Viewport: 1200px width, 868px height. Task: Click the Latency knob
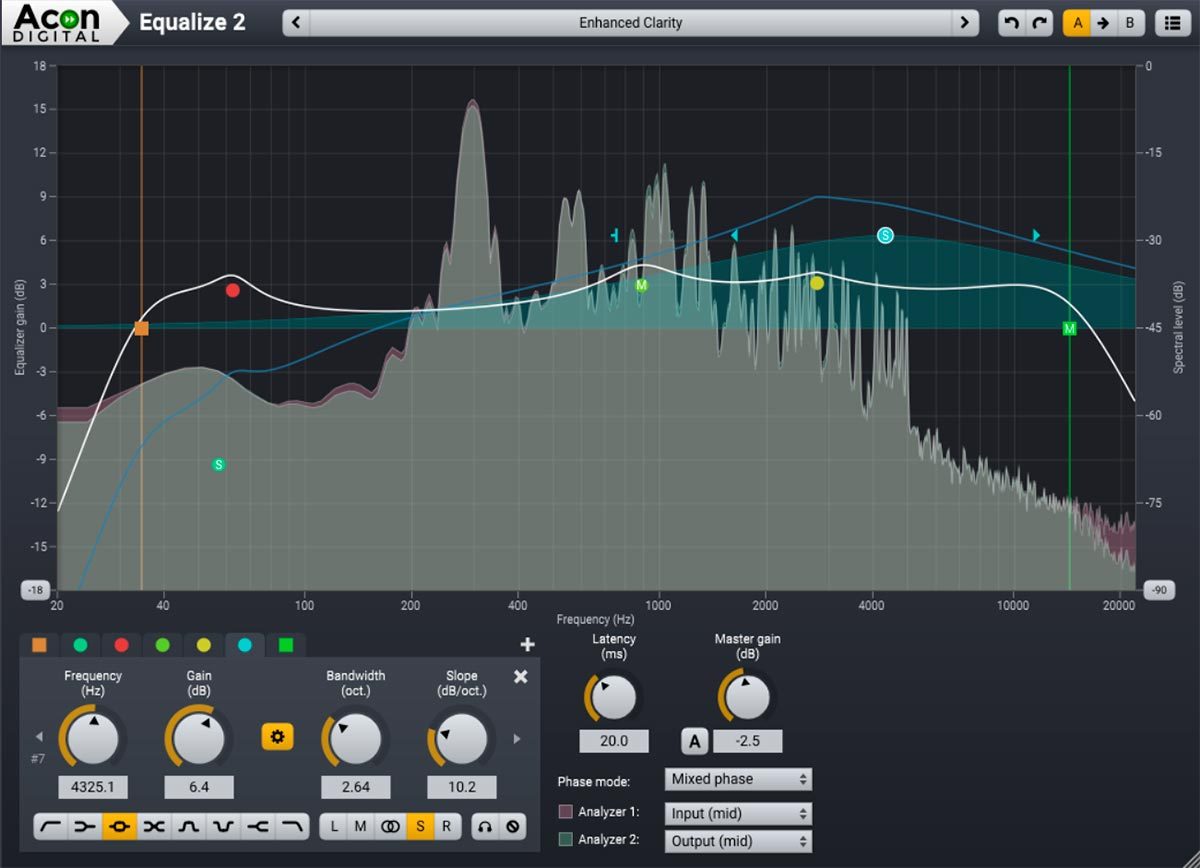613,697
